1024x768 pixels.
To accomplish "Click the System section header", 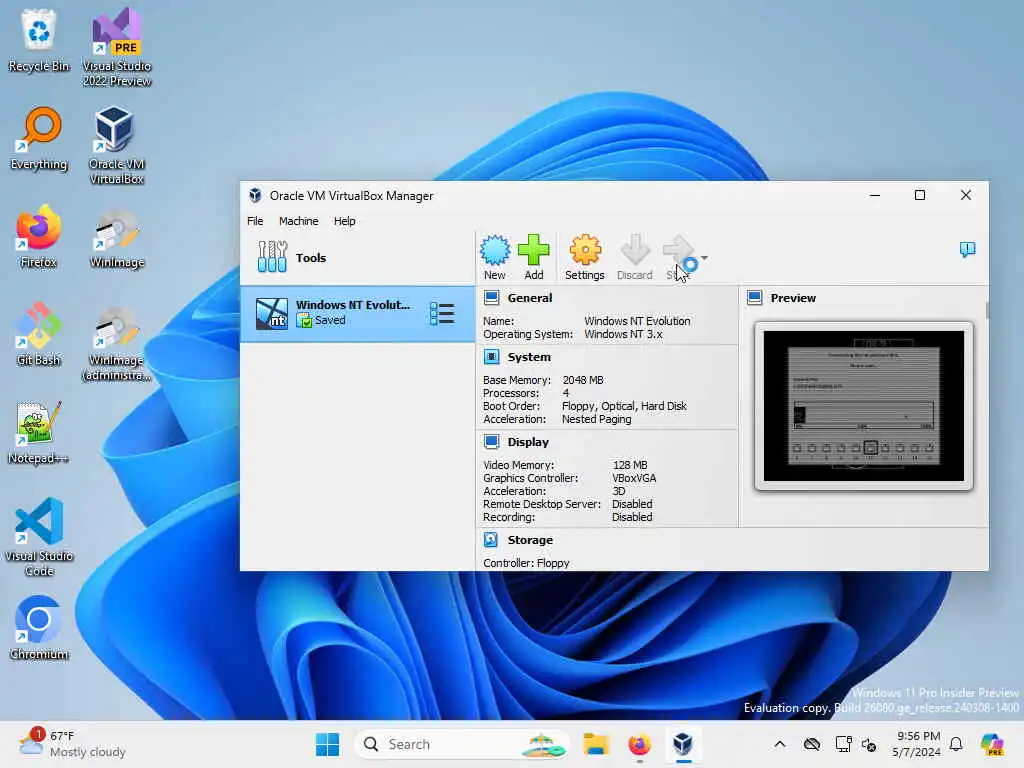I will tap(529, 357).
